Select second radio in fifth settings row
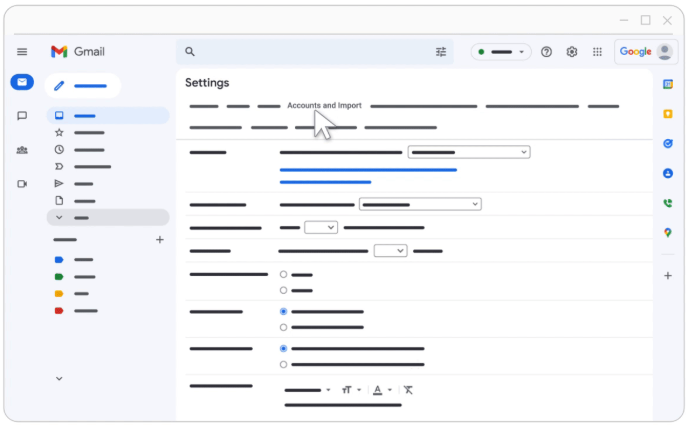 (x=283, y=290)
